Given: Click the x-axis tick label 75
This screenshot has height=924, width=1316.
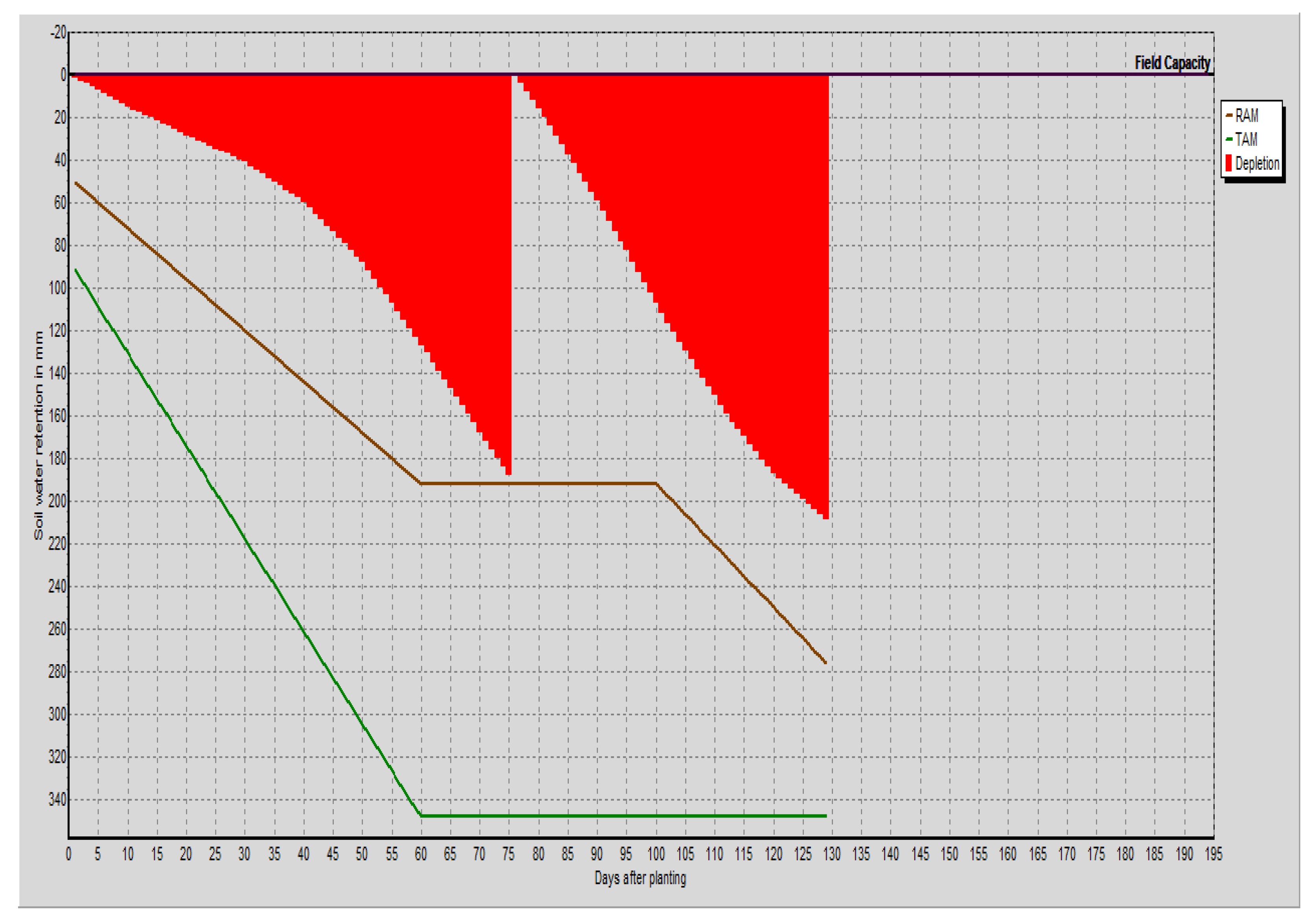Looking at the screenshot, I should [508, 854].
